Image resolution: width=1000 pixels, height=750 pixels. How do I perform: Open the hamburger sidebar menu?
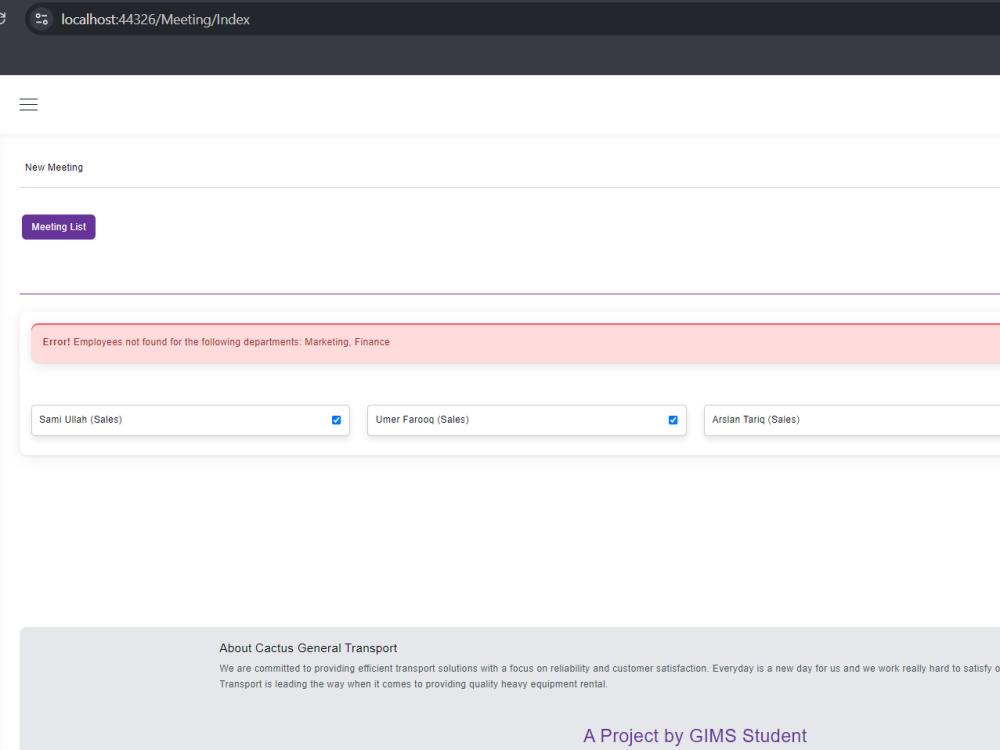pyautogui.click(x=29, y=105)
